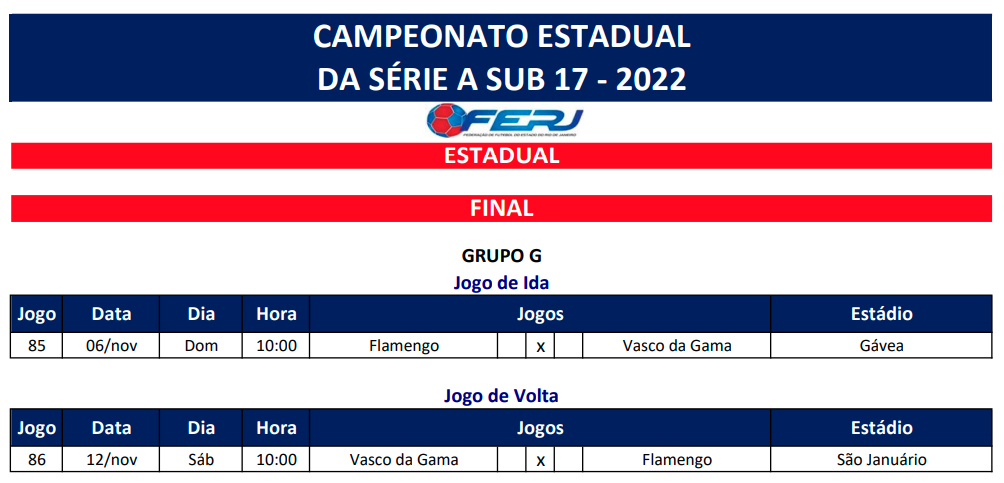Select the red ESTADUAL bar
Screen dimensions: 1004x483
pos(502,156)
